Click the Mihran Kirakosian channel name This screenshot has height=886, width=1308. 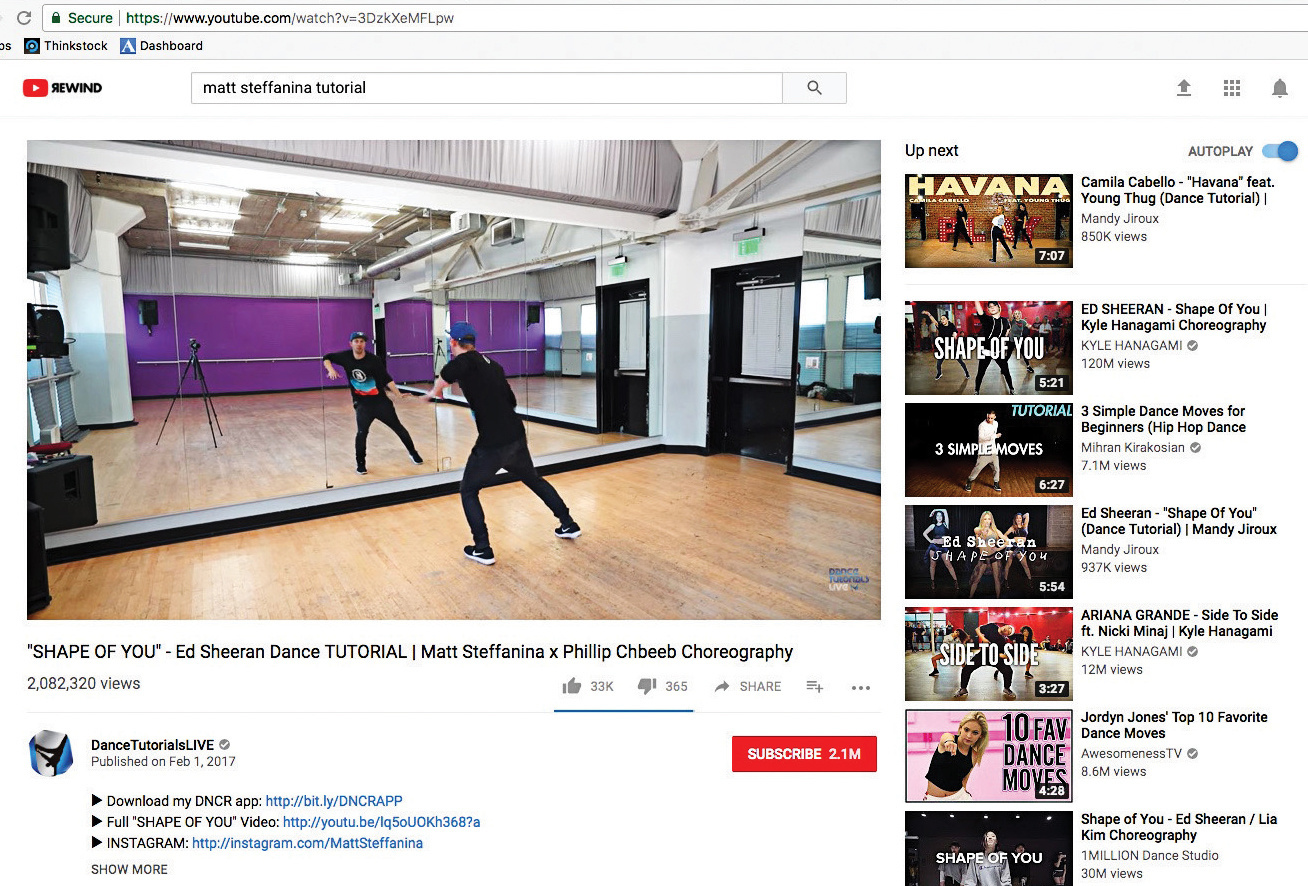(1133, 447)
